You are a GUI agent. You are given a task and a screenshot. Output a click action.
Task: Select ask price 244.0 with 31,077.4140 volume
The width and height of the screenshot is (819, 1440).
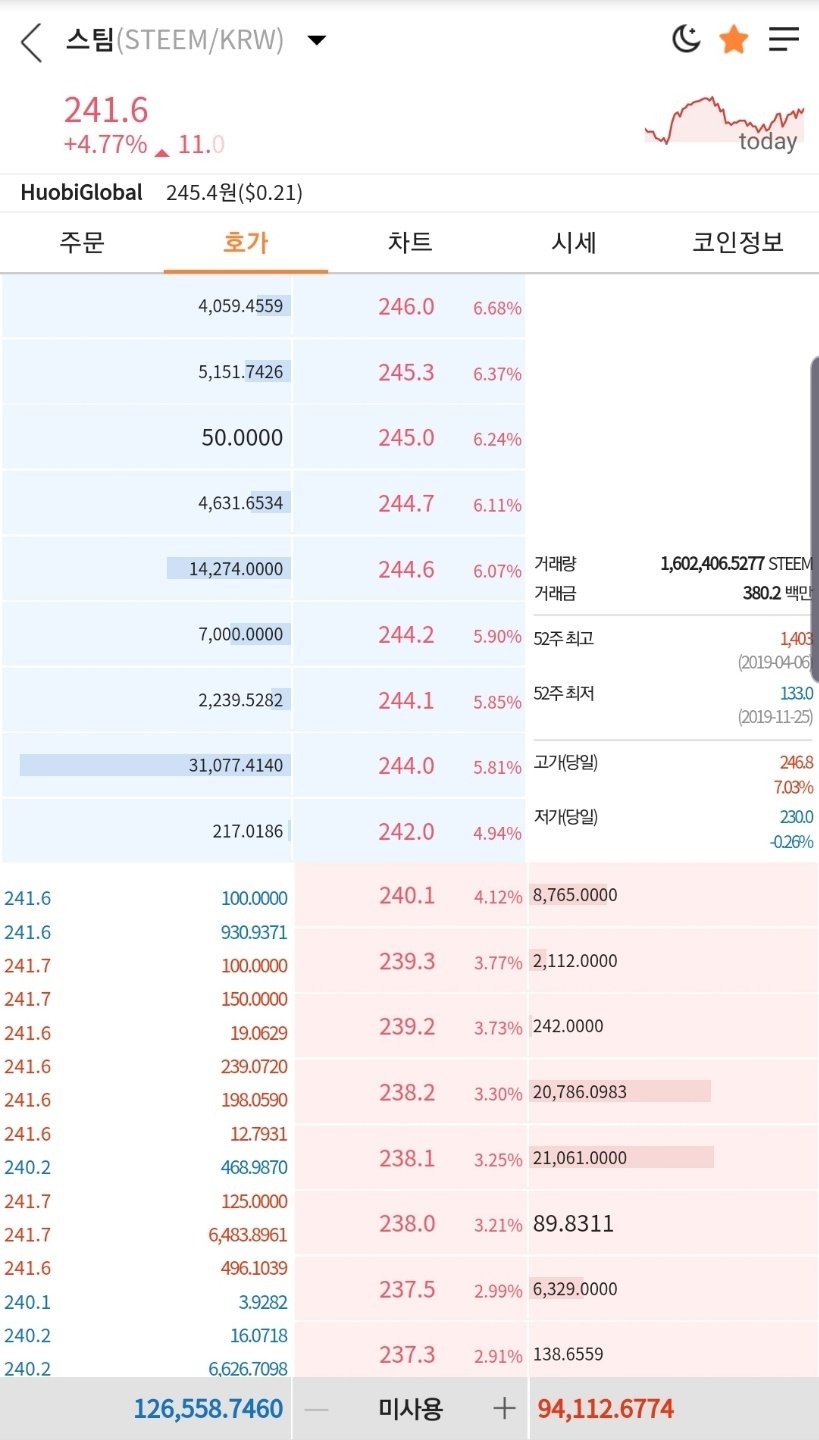point(406,766)
